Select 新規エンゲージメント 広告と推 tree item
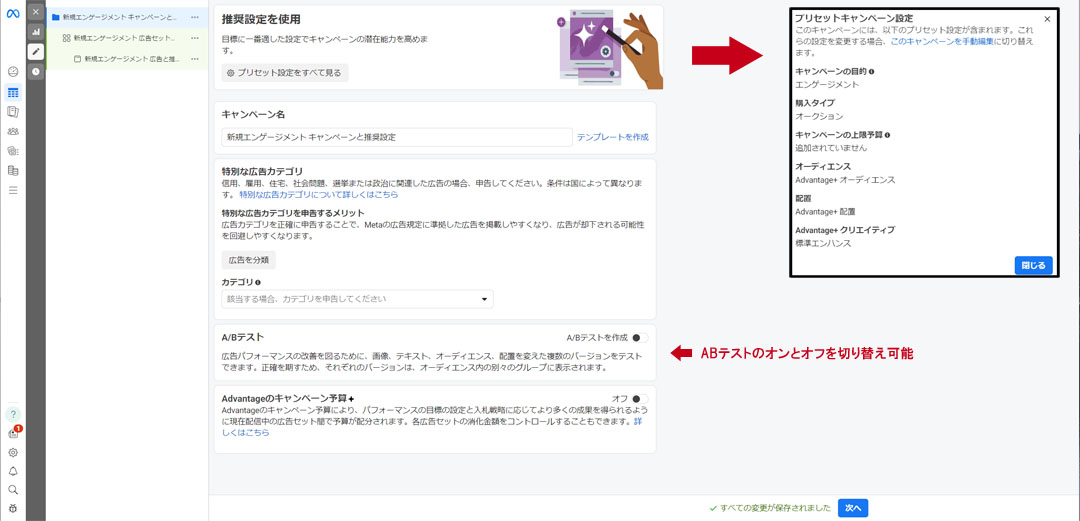 point(130,59)
